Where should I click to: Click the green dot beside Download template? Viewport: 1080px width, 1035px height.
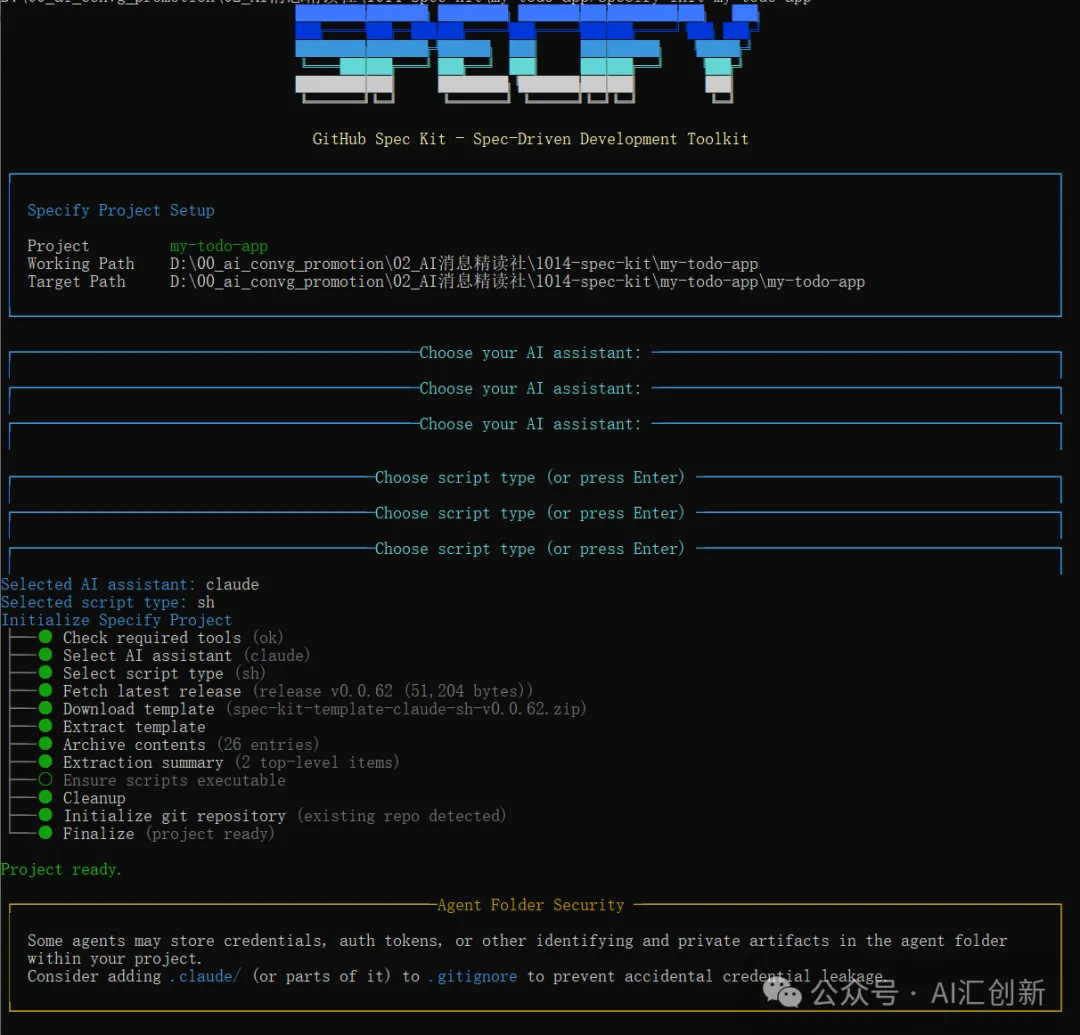[45, 709]
